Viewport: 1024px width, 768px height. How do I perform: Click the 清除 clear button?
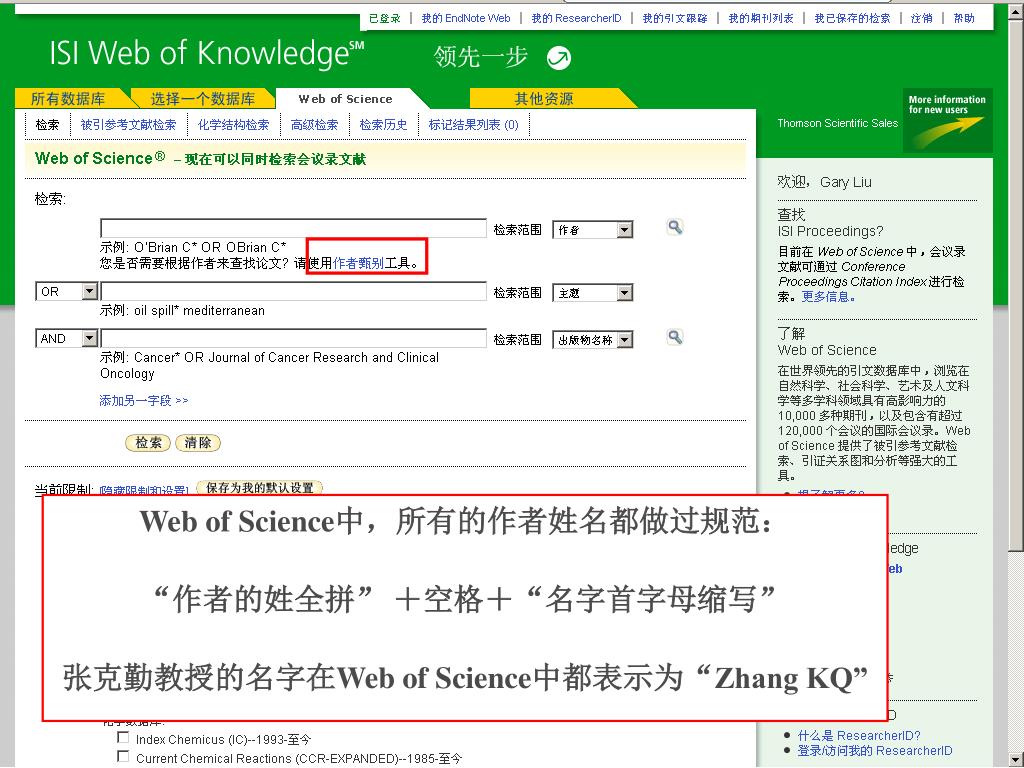[198, 443]
